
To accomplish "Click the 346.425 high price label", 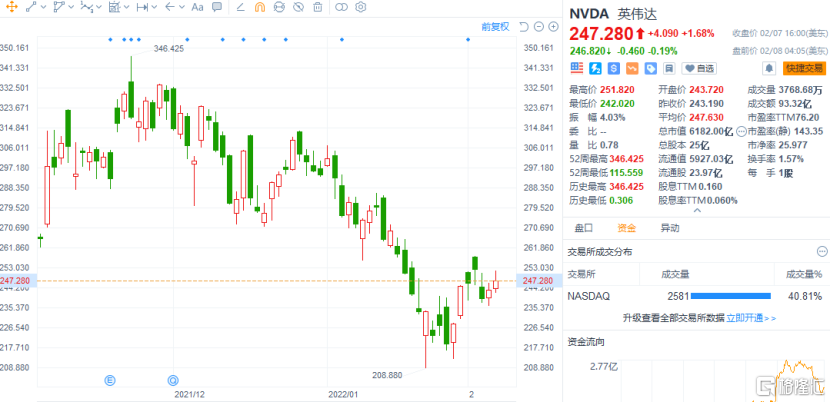I will pyautogui.click(x=169, y=48).
